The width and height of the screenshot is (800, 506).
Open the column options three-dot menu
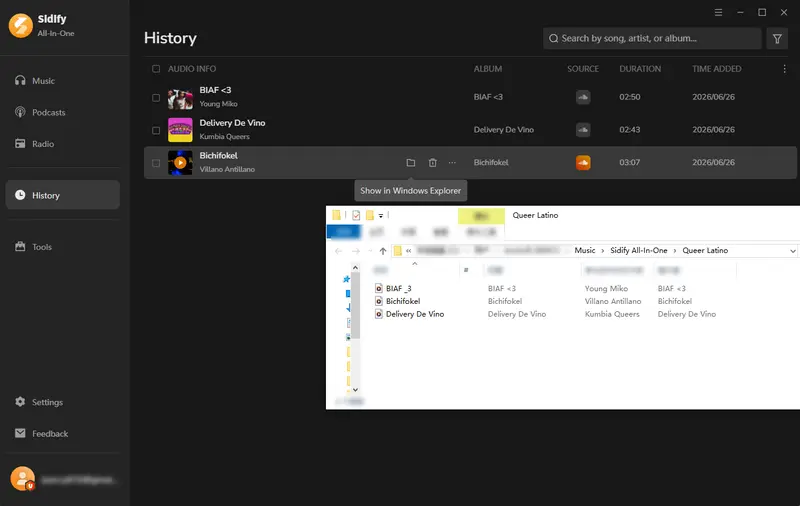click(x=785, y=69)
